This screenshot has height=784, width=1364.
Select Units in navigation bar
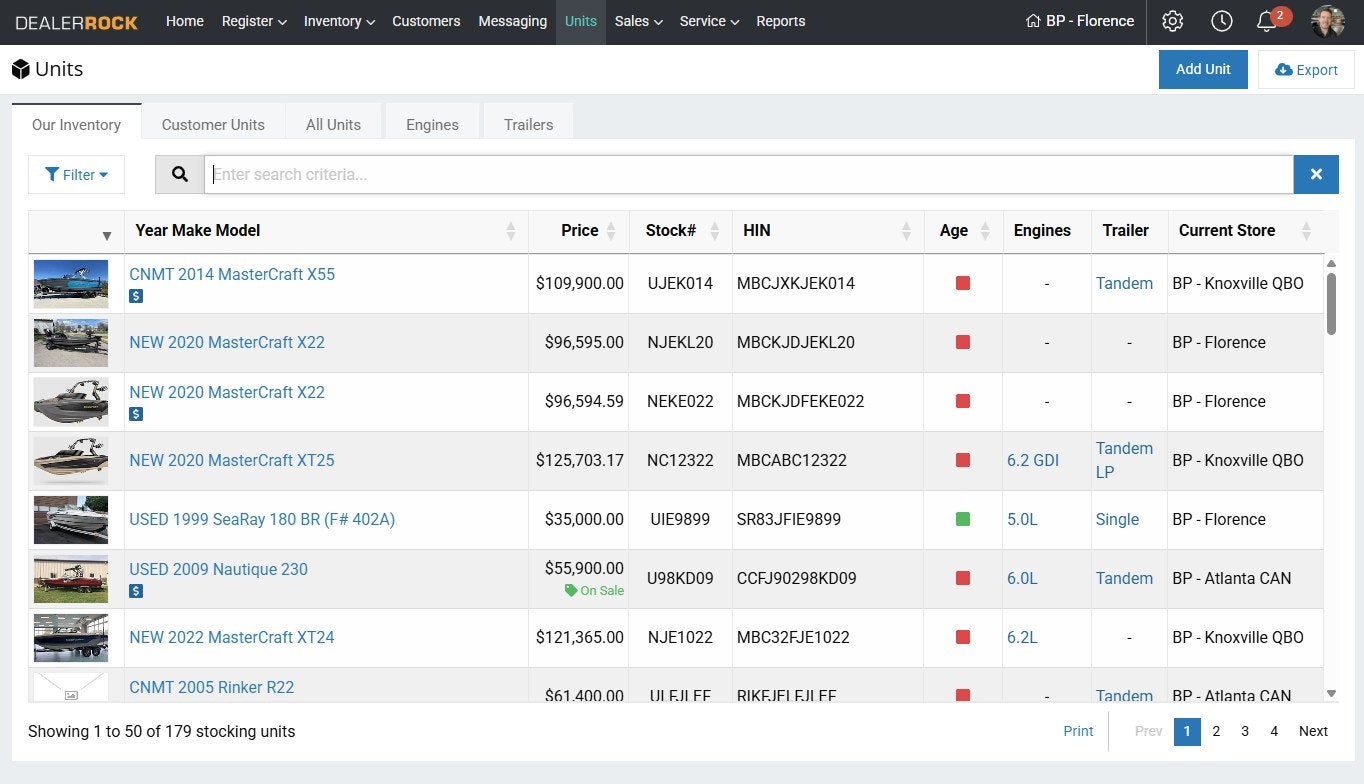point(581,21)
